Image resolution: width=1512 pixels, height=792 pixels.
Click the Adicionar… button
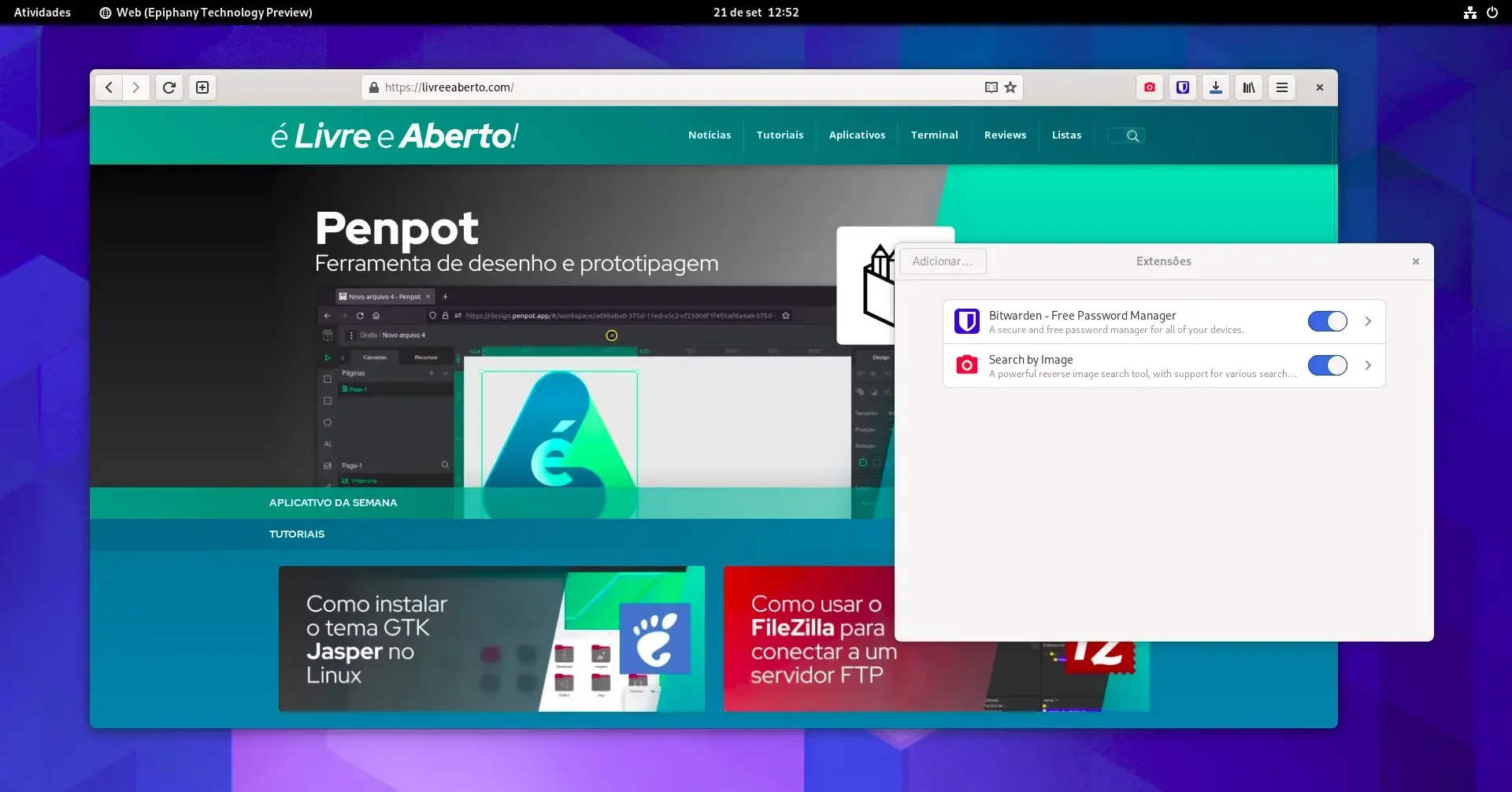click(x=943, y=261)
